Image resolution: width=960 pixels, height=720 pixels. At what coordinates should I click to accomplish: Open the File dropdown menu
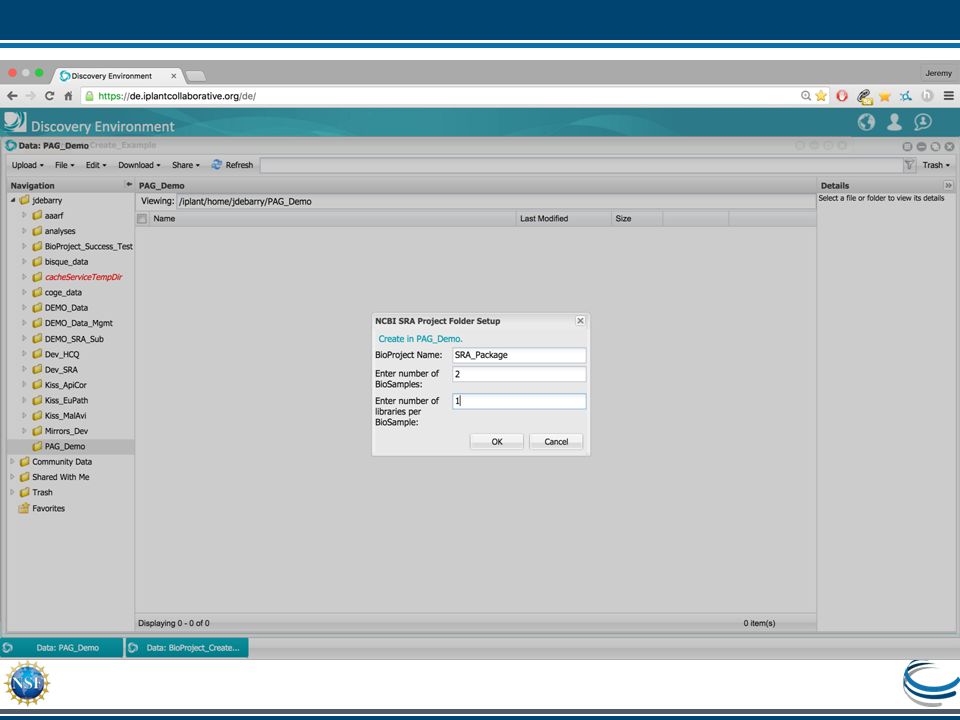point(64,165)
